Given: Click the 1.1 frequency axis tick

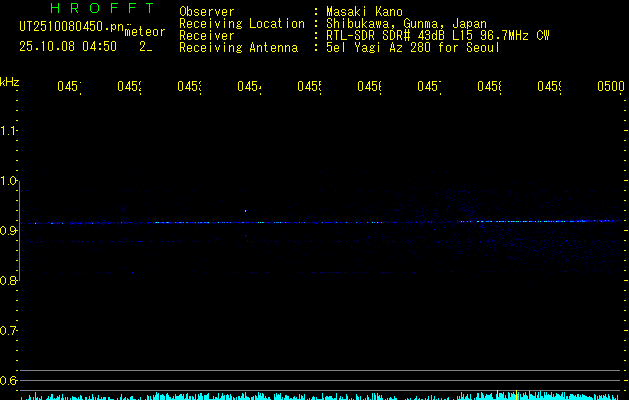Looking at the screenshot, I should tap(10, 131).
